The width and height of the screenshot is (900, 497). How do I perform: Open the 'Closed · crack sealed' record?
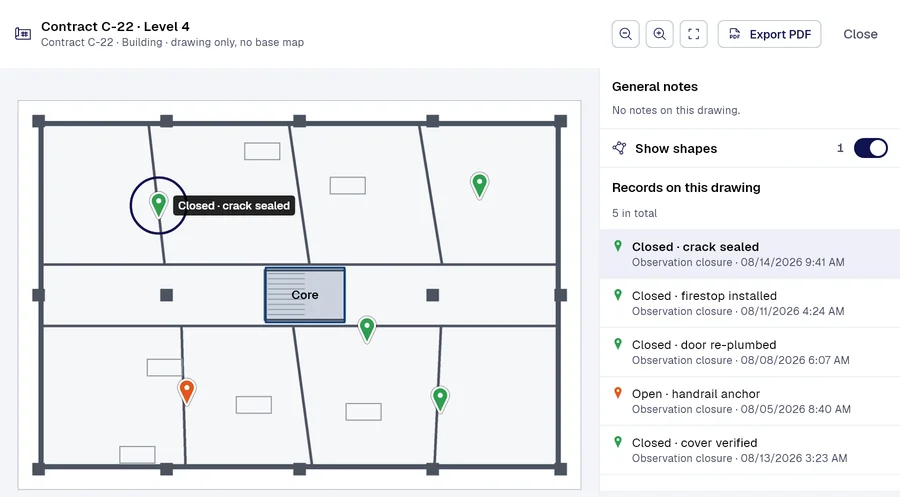750,254
